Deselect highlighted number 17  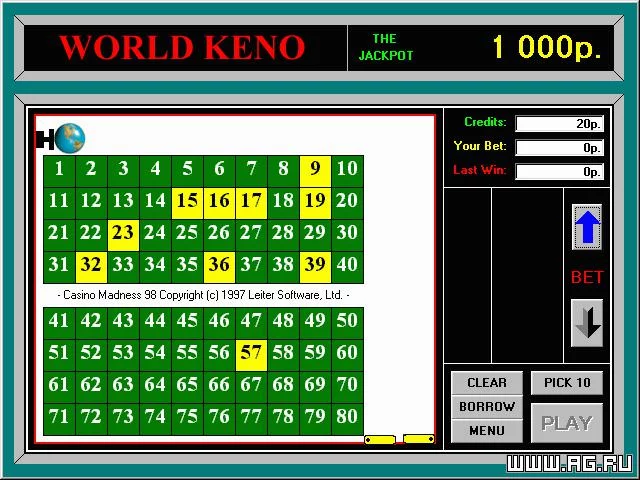(251, 203)
